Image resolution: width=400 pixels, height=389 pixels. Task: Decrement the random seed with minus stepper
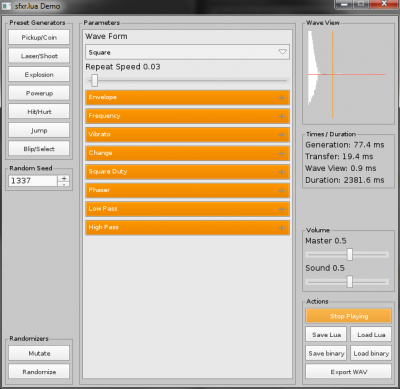point(64,184)
